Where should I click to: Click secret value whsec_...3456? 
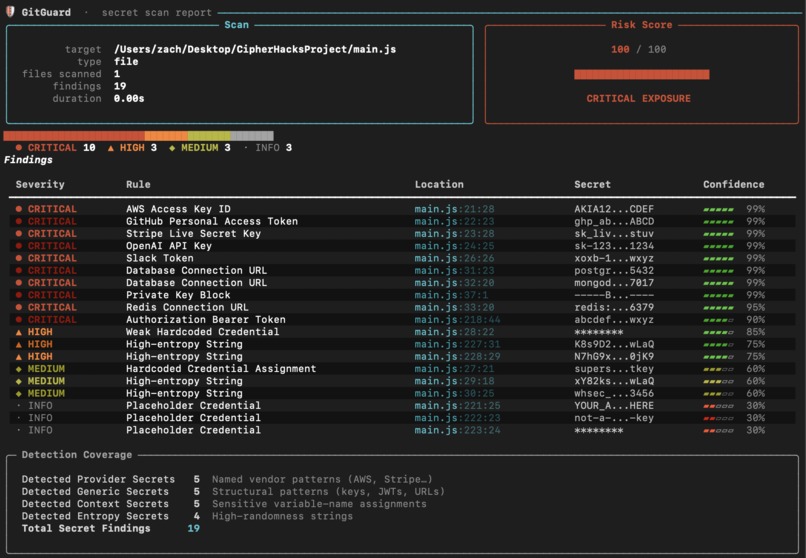click(x=614, y=394)
